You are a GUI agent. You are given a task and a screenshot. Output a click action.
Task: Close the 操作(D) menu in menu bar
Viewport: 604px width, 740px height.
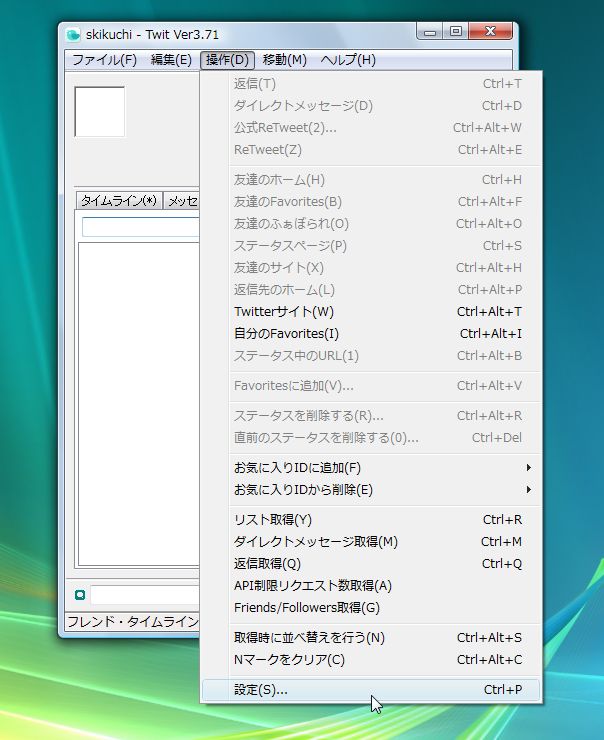[227, 60]
